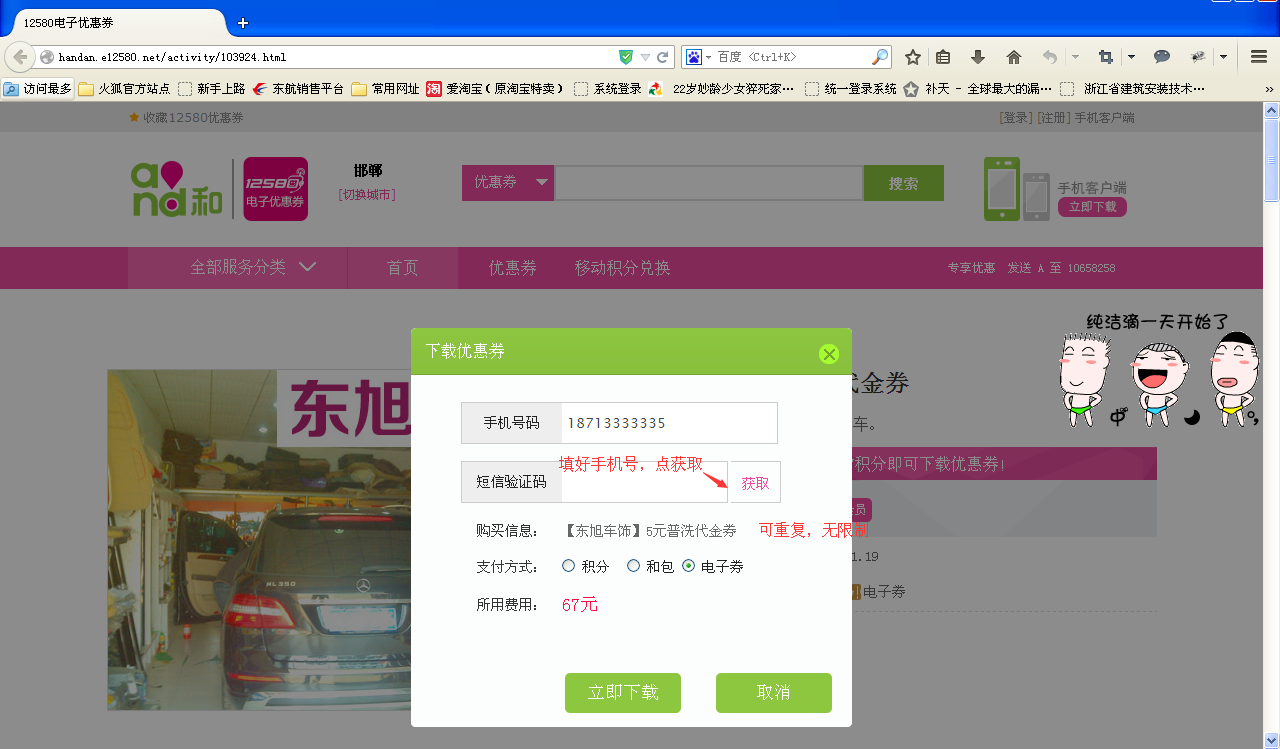The width and height of the screenshot is (1280, 749).
Task: Click the mobile phones client icon
Action: point(1017,189)
